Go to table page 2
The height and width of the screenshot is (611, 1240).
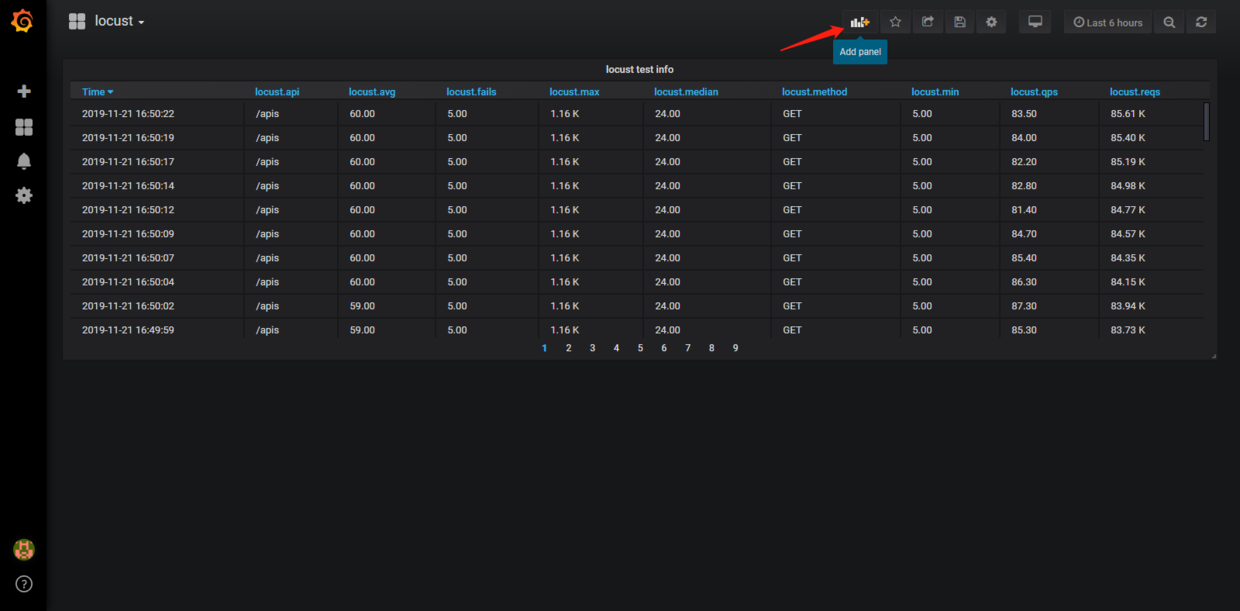[x=569, y=348]
